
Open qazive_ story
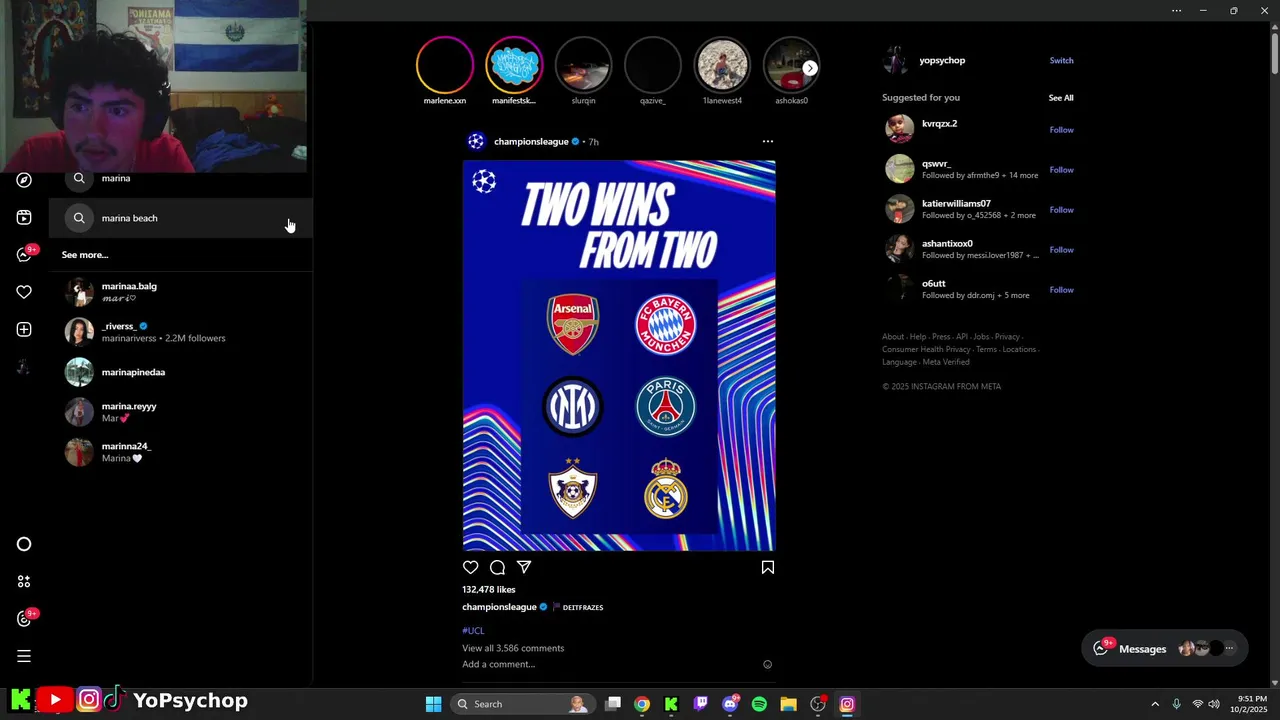click(653, 65)
